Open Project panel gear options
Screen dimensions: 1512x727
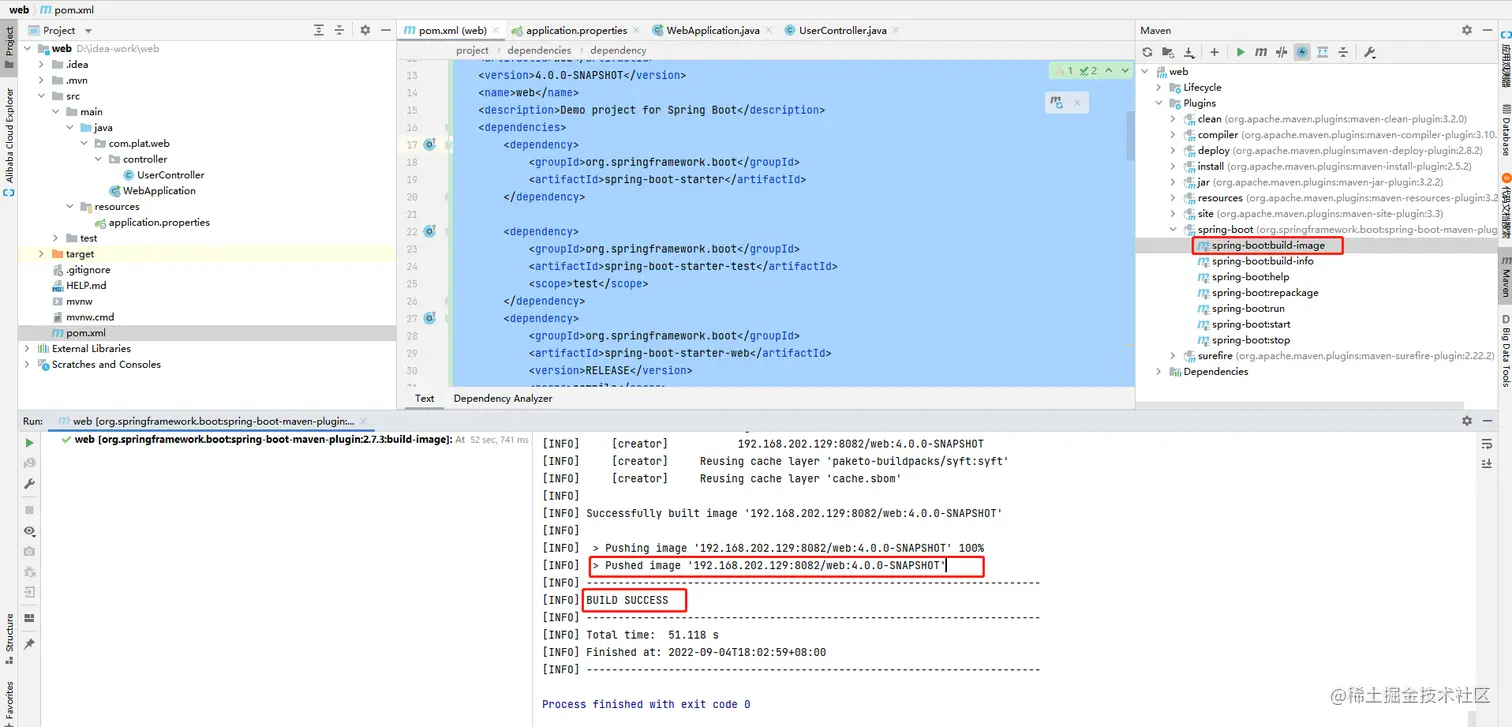coord(365,30)
